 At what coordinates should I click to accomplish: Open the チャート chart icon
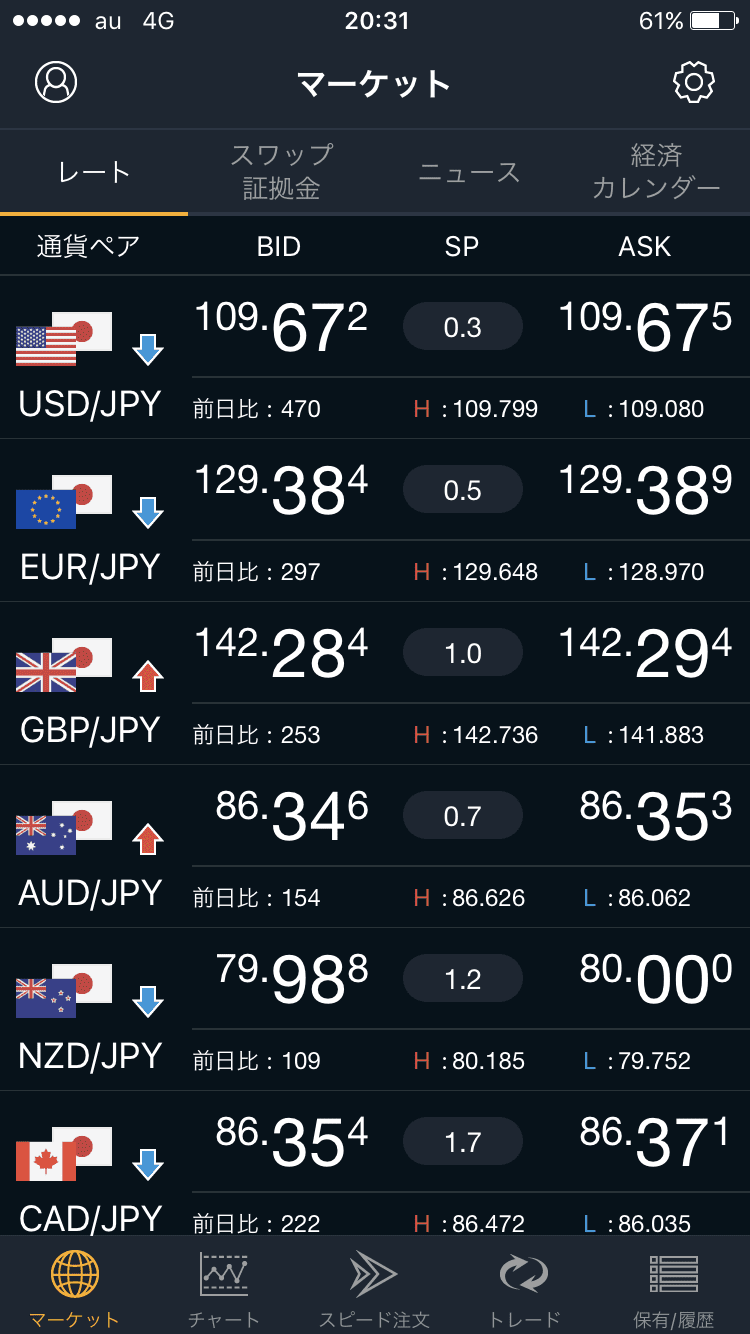point(224,1275)
